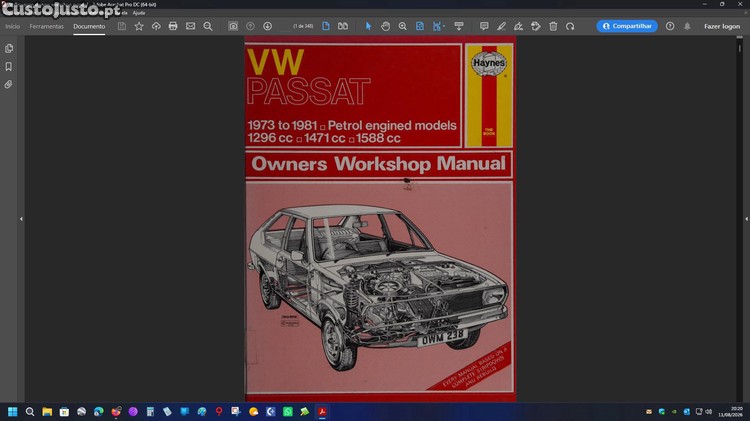Take a snapshot with the camera tool

pos(233,26)
